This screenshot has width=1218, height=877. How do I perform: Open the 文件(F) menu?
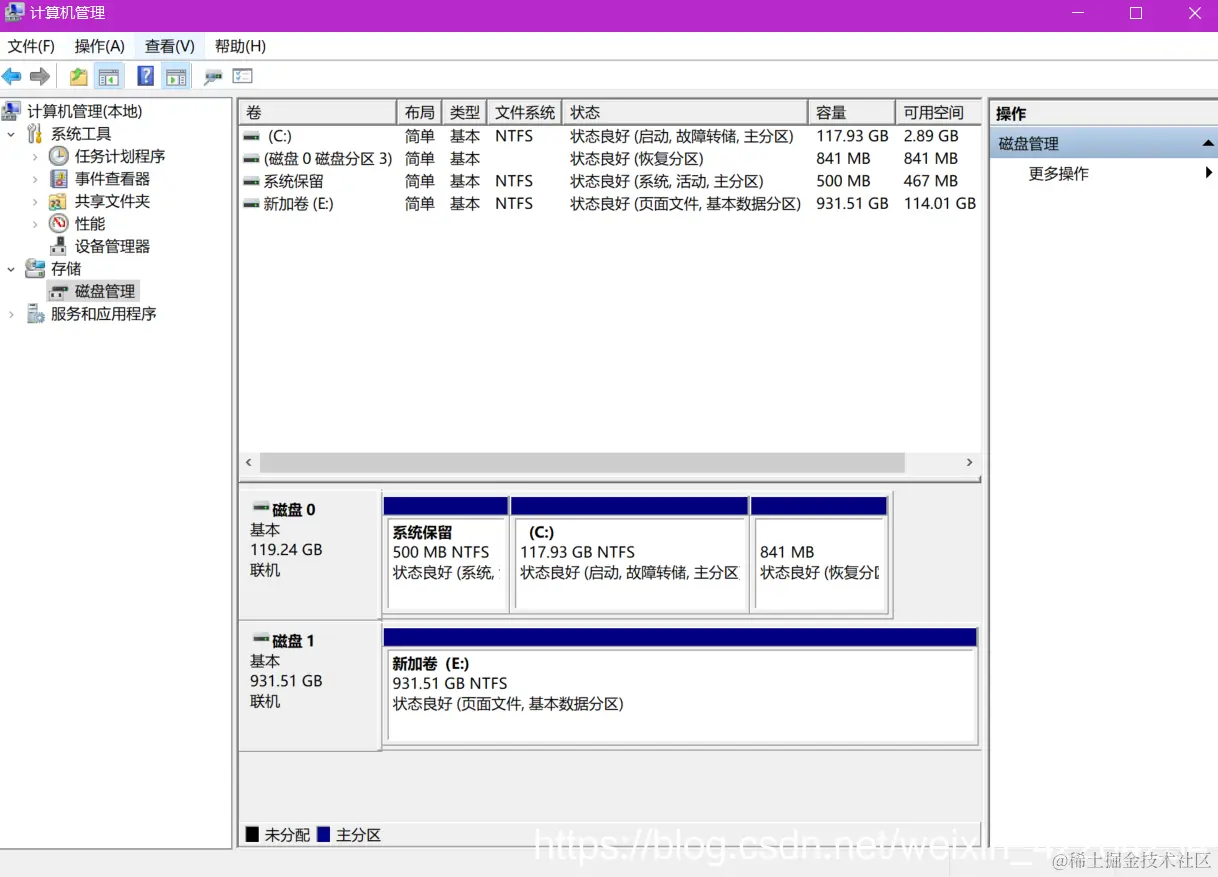tap(32, 46)
